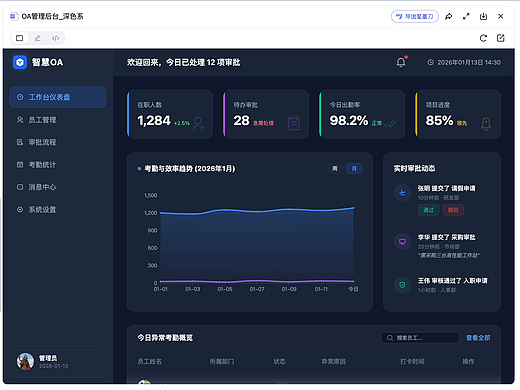Close the OA管理后台 preview window
The height and width of the screenshot is (390, 520).
click(501, 16)
